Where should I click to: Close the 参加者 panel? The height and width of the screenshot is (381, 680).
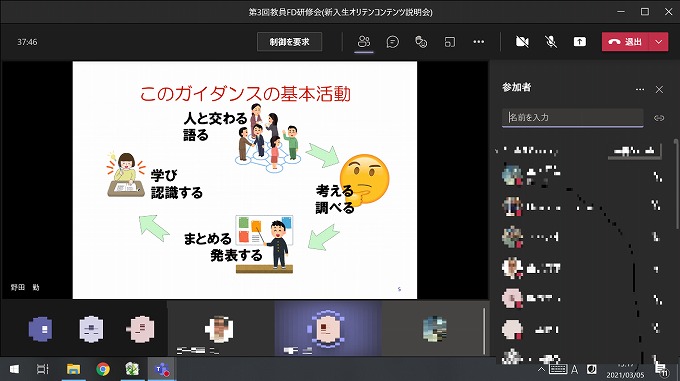coord(659,89)
